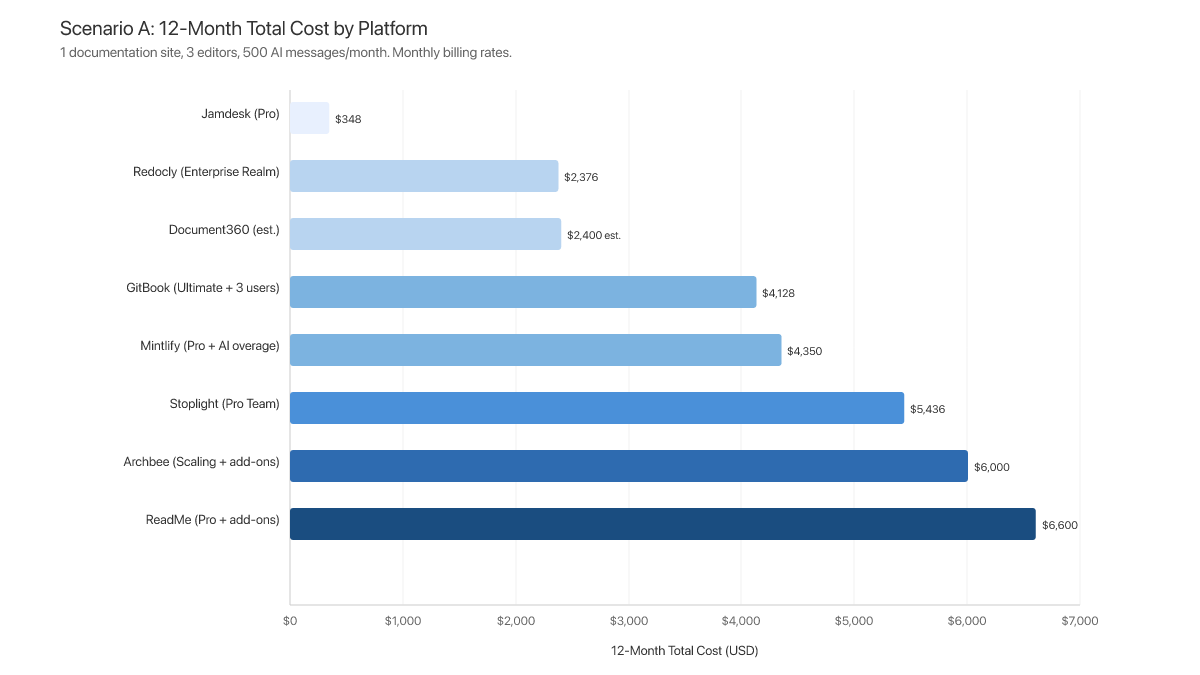Click the $4,000 gridline tick label

pyautogui.click(x=742, y=620)
